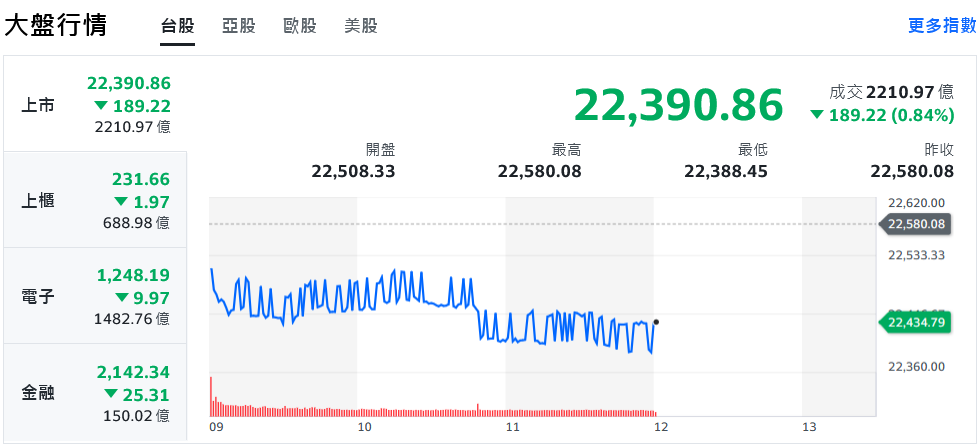Choose the 電子 index row
This screenshot has height=448, width=978.
tap(96, 296)
